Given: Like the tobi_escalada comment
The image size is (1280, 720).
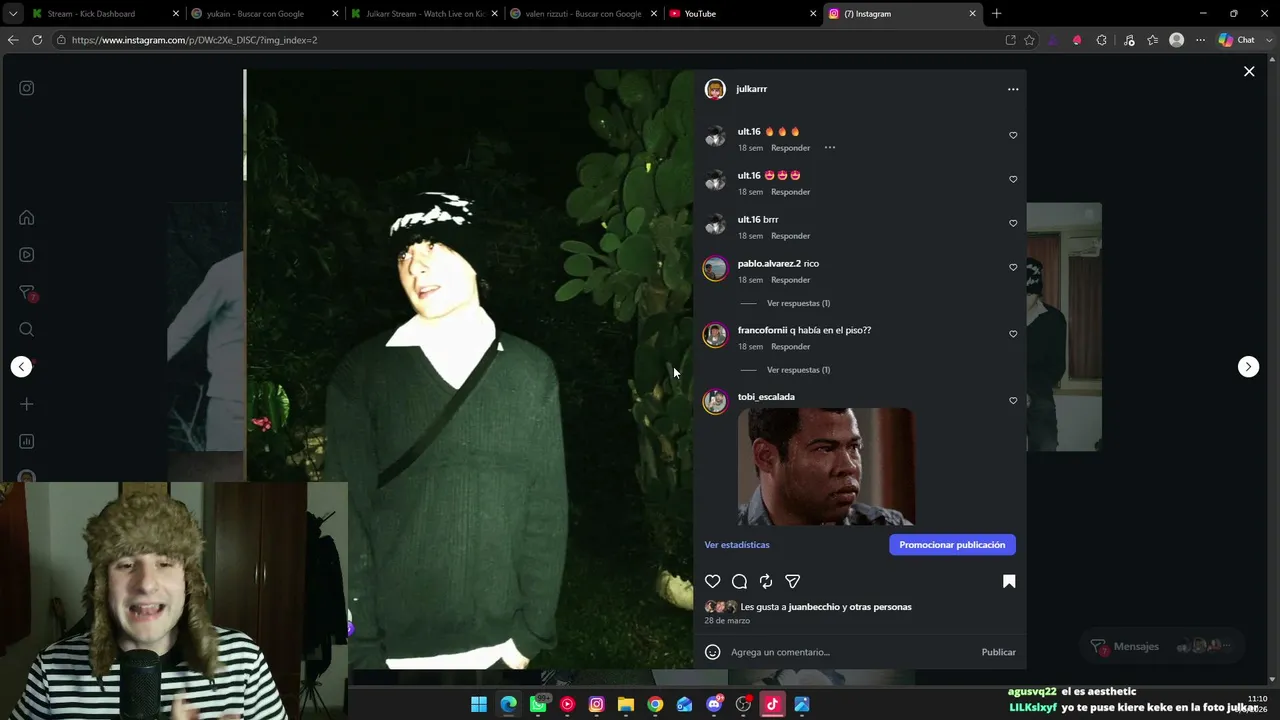Looking at the screenshot, I should [x=1013, y=401].
